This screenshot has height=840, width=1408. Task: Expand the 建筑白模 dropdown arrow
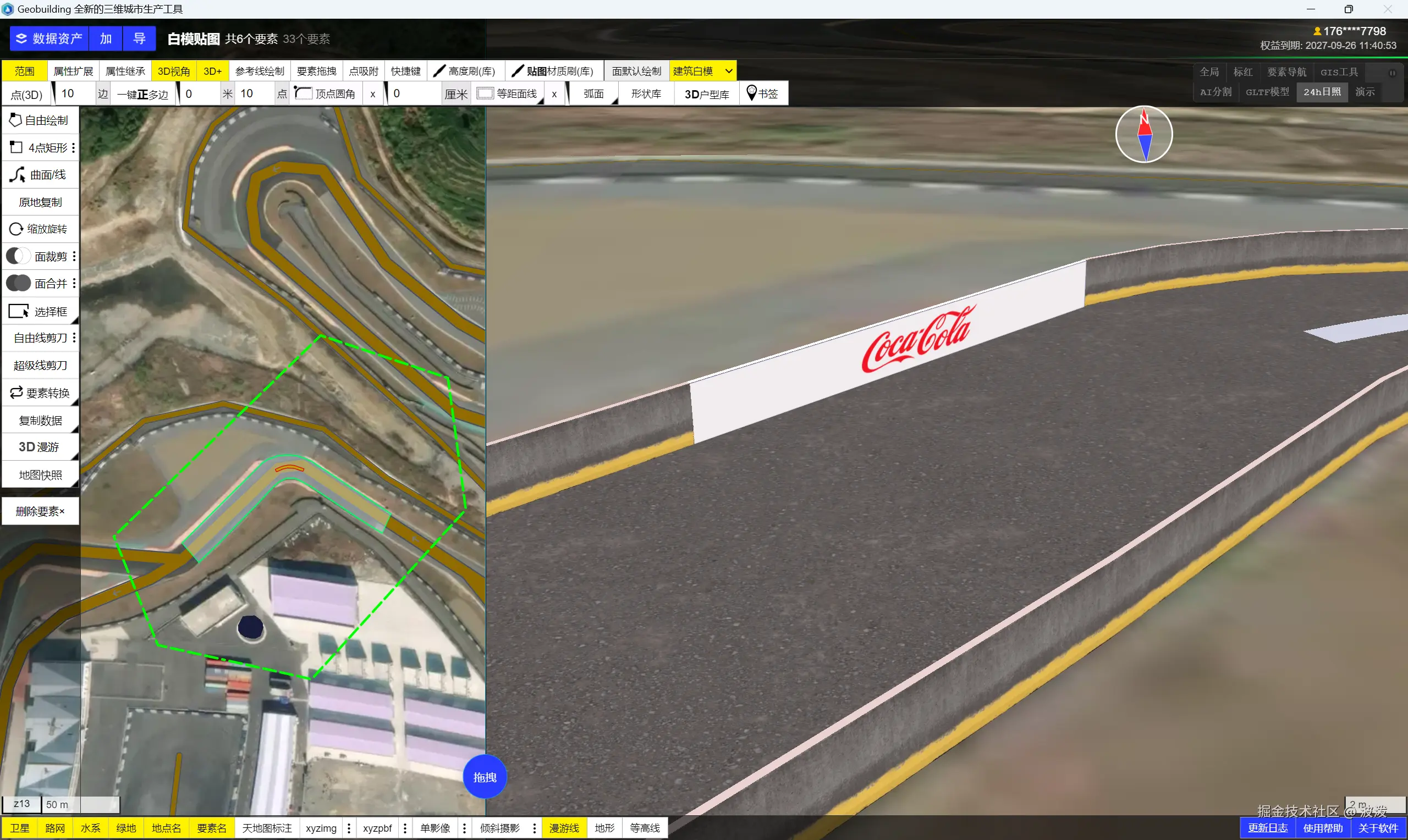[729, 71]
